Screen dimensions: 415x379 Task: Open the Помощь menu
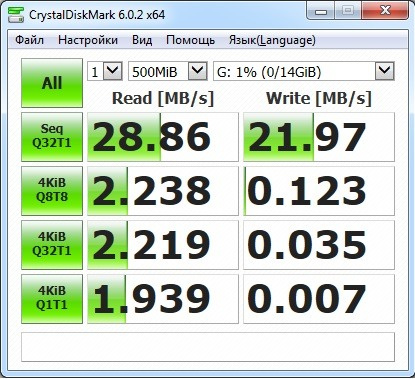tap(190, 40)
